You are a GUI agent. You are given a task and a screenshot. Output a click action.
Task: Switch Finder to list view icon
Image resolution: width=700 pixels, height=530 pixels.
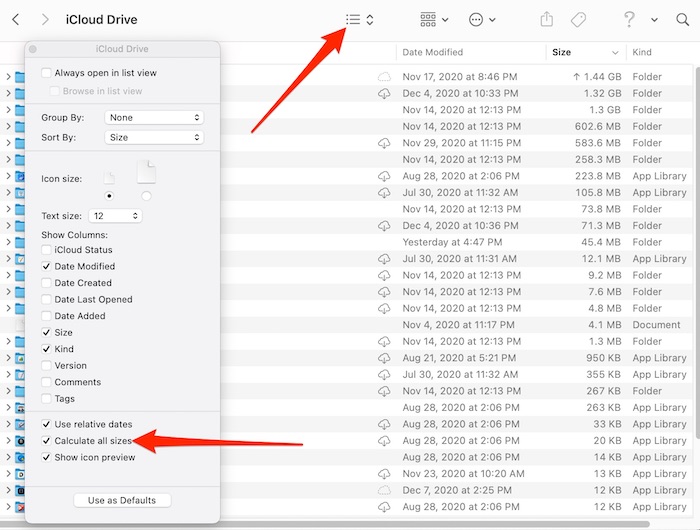(353, 20)
